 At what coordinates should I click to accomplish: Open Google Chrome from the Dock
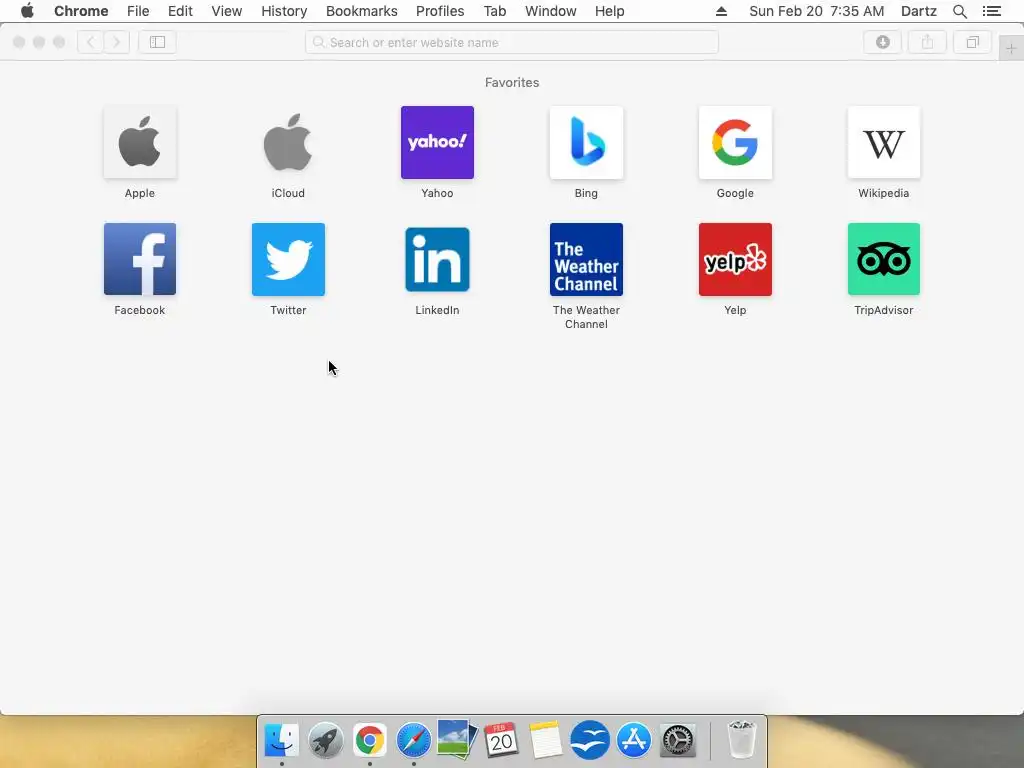[370, 740]
